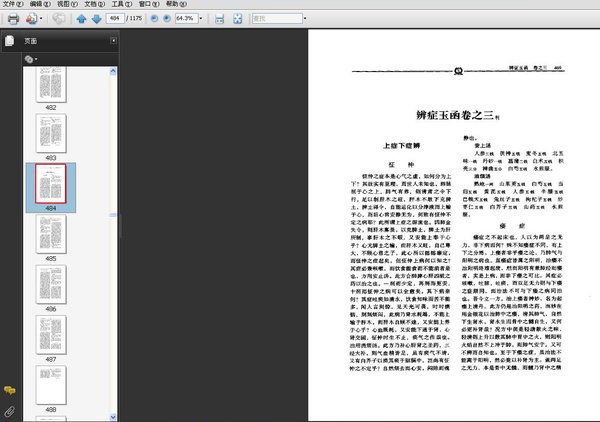This screenshot has width=600, height=422.
Task: Click thumbnail panel scroll up arrow
Action: click(113, 71)
